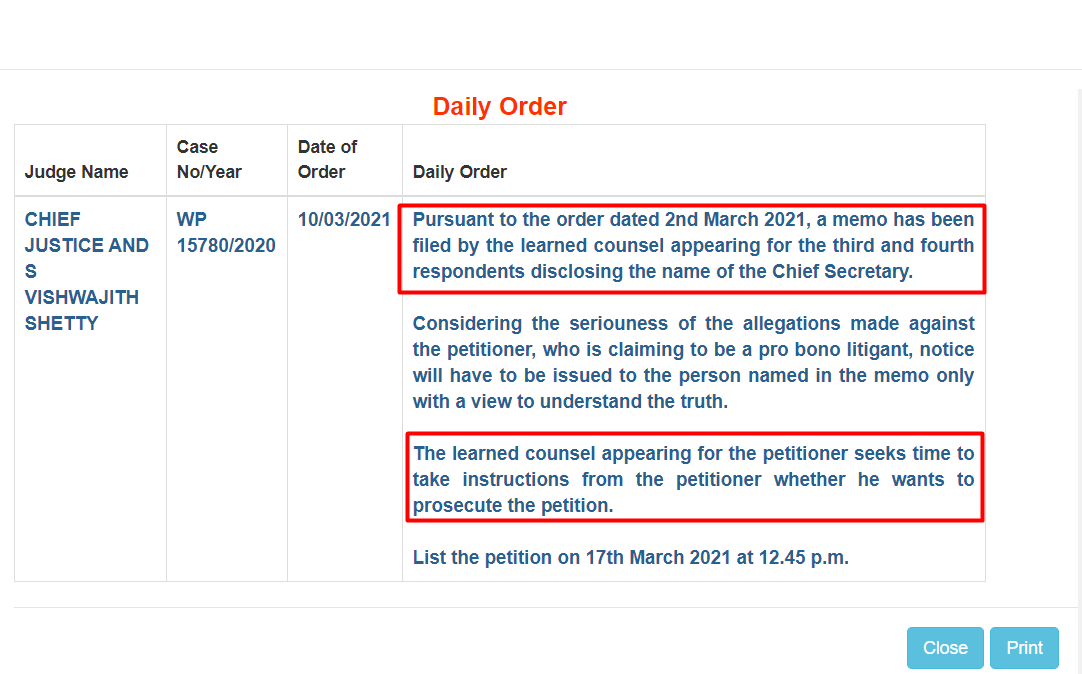
Task: Click judge name Chief Justice and S Vishwajith Shetty
Action: pyautogui.click(x=86, y=271)
